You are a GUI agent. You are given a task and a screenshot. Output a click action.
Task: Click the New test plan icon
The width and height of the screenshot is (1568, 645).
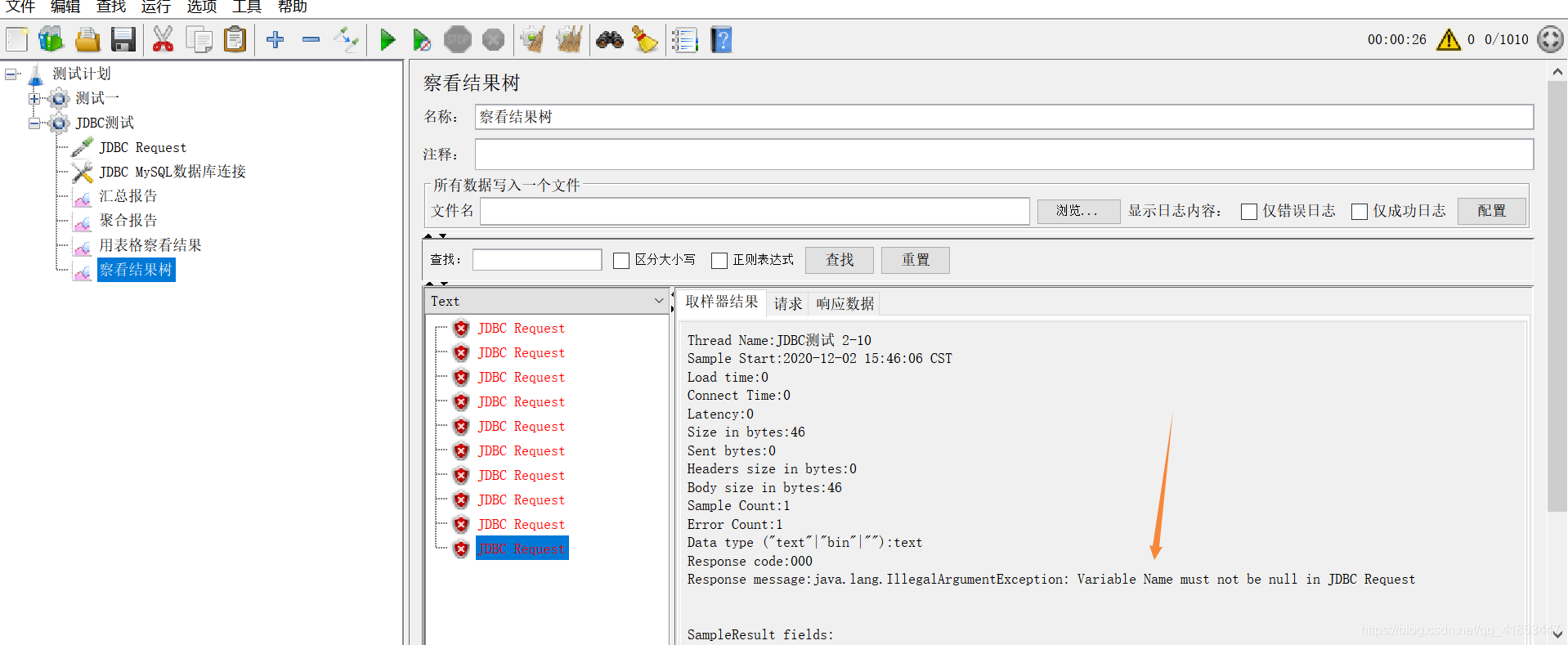[17, 39]
